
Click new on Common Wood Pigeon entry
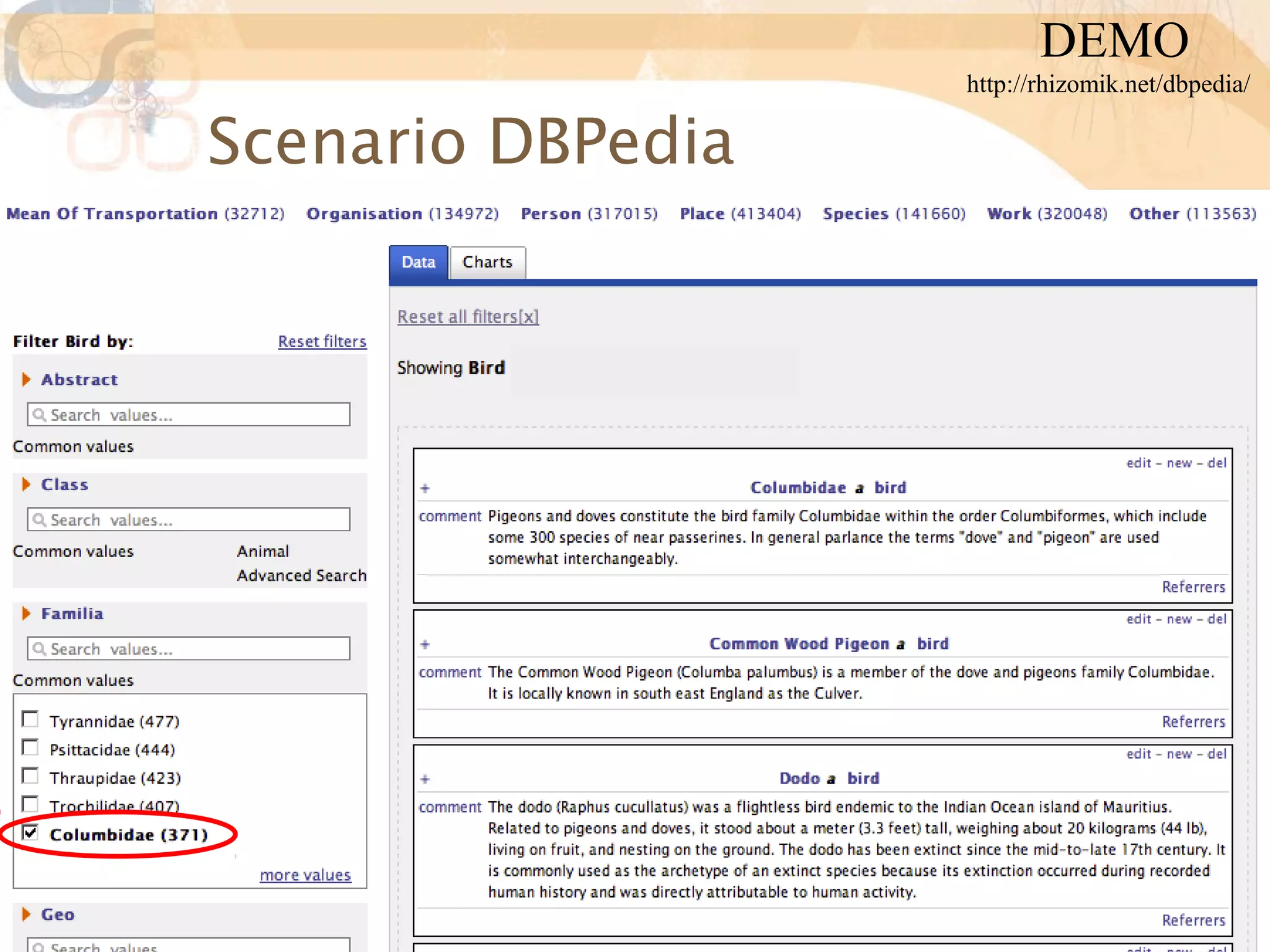coord(1179,619)
